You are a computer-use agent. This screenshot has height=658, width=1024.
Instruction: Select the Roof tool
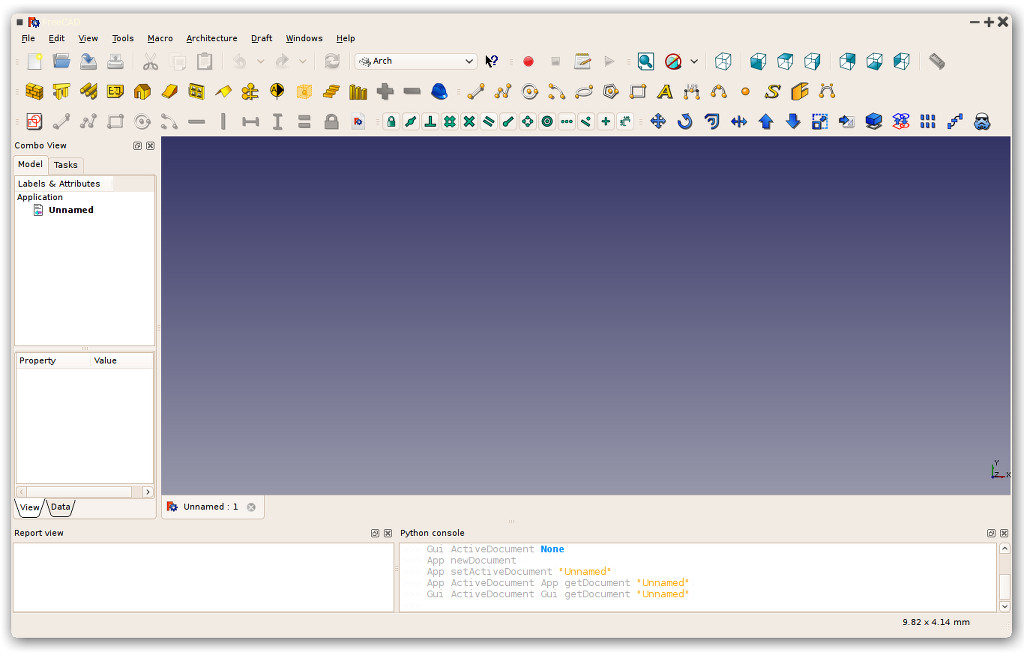223,92
